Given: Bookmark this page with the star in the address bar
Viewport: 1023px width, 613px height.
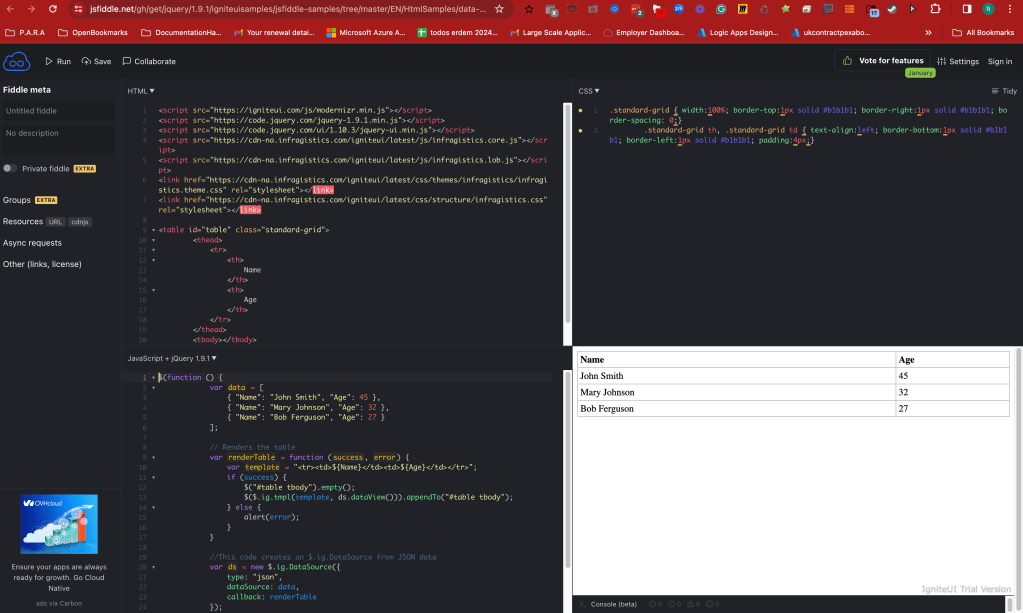Looking at the screenshot, I should 499,9.
